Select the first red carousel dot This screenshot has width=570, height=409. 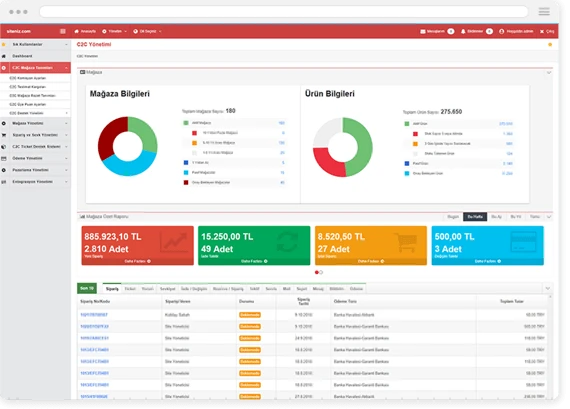tap(317, 272)
